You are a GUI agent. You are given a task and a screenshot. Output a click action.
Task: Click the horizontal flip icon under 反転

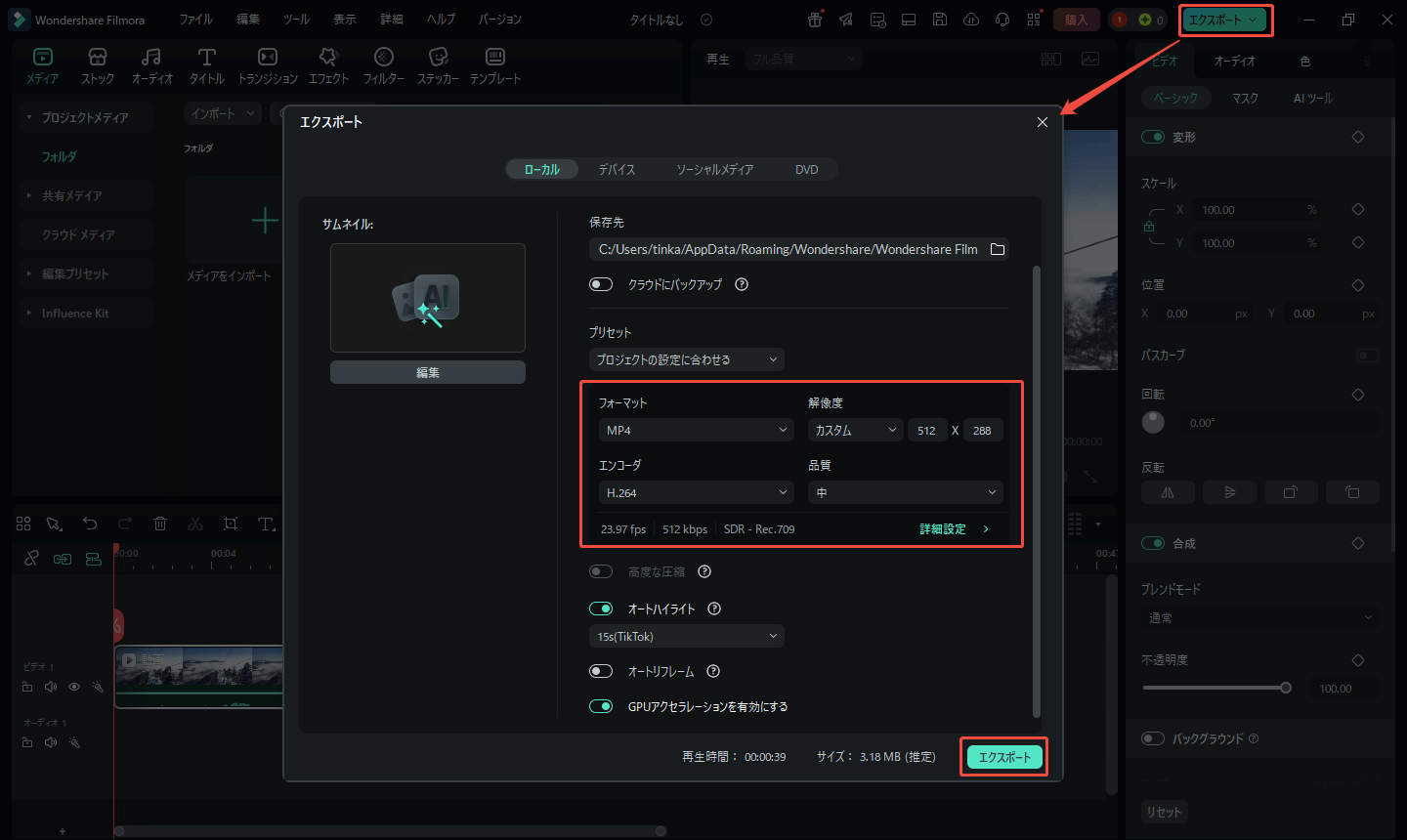[1168, 492]
